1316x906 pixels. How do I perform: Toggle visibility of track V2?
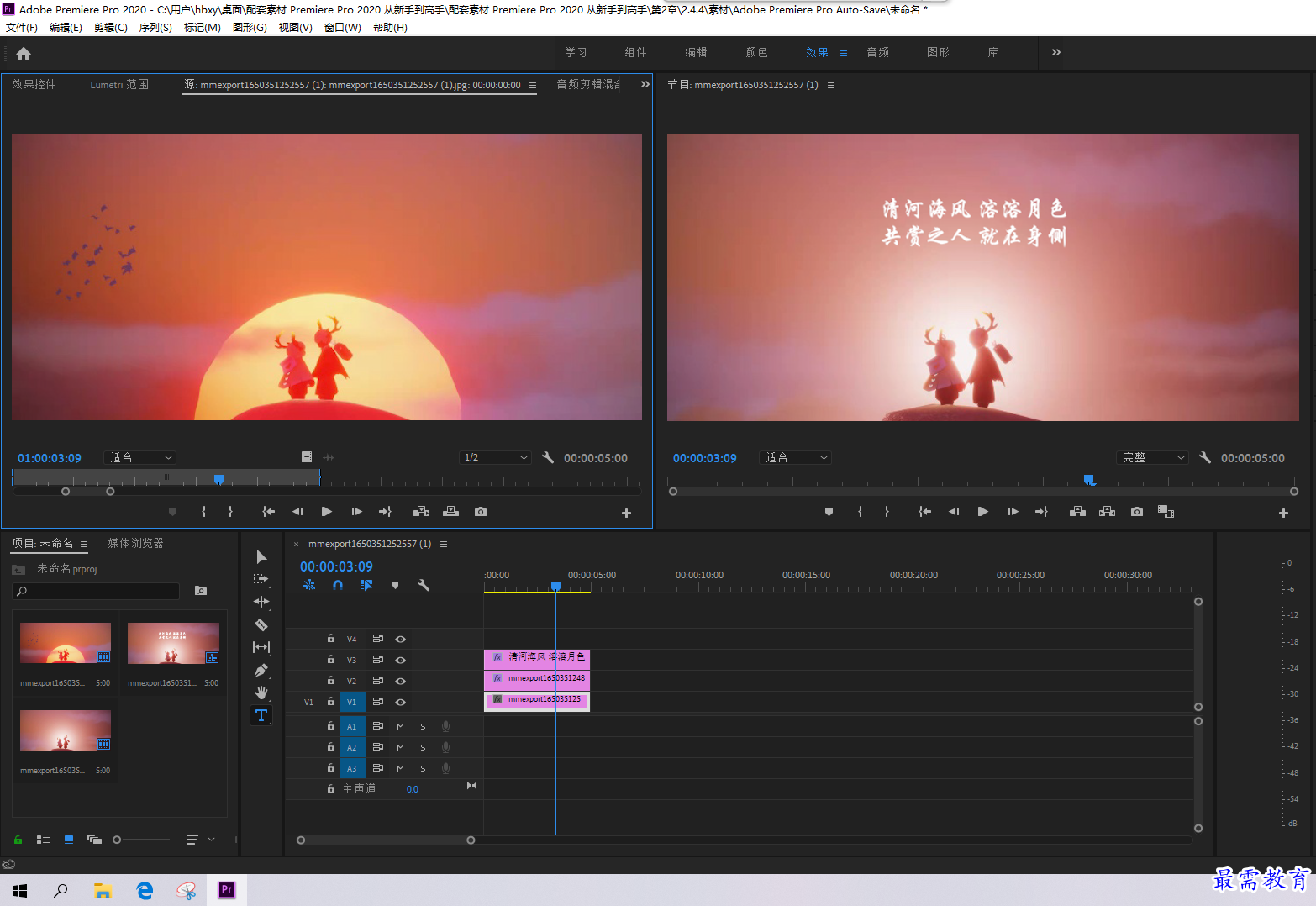[401, 682]
